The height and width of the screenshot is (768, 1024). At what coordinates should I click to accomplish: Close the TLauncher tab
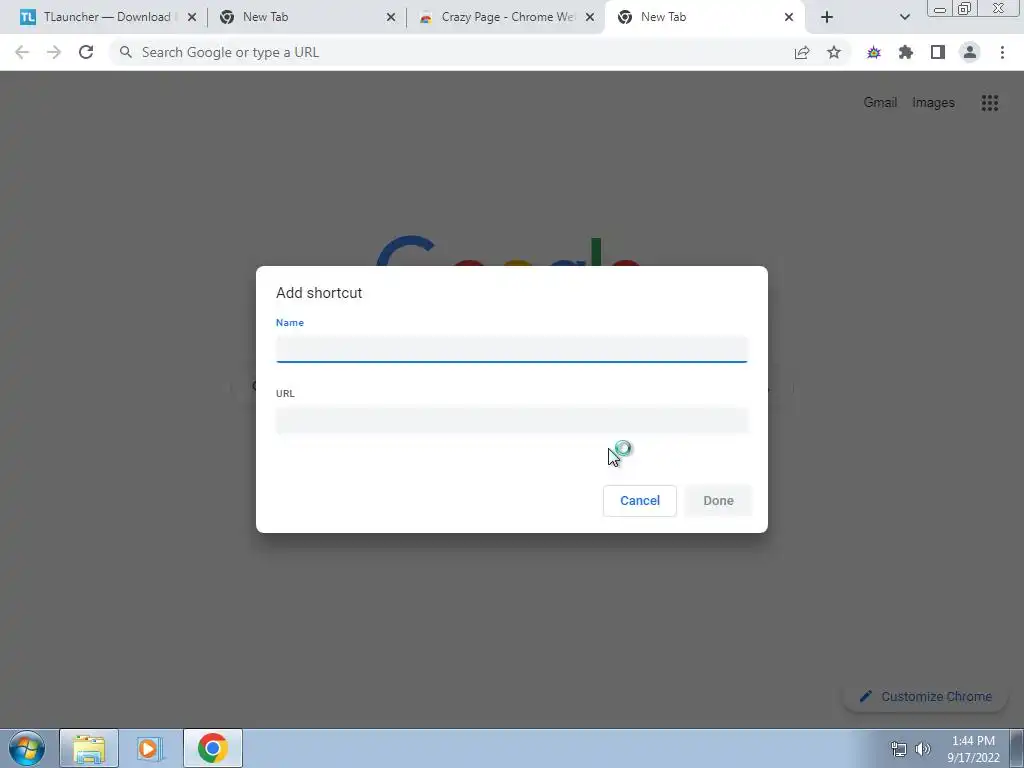click(192, 17)
